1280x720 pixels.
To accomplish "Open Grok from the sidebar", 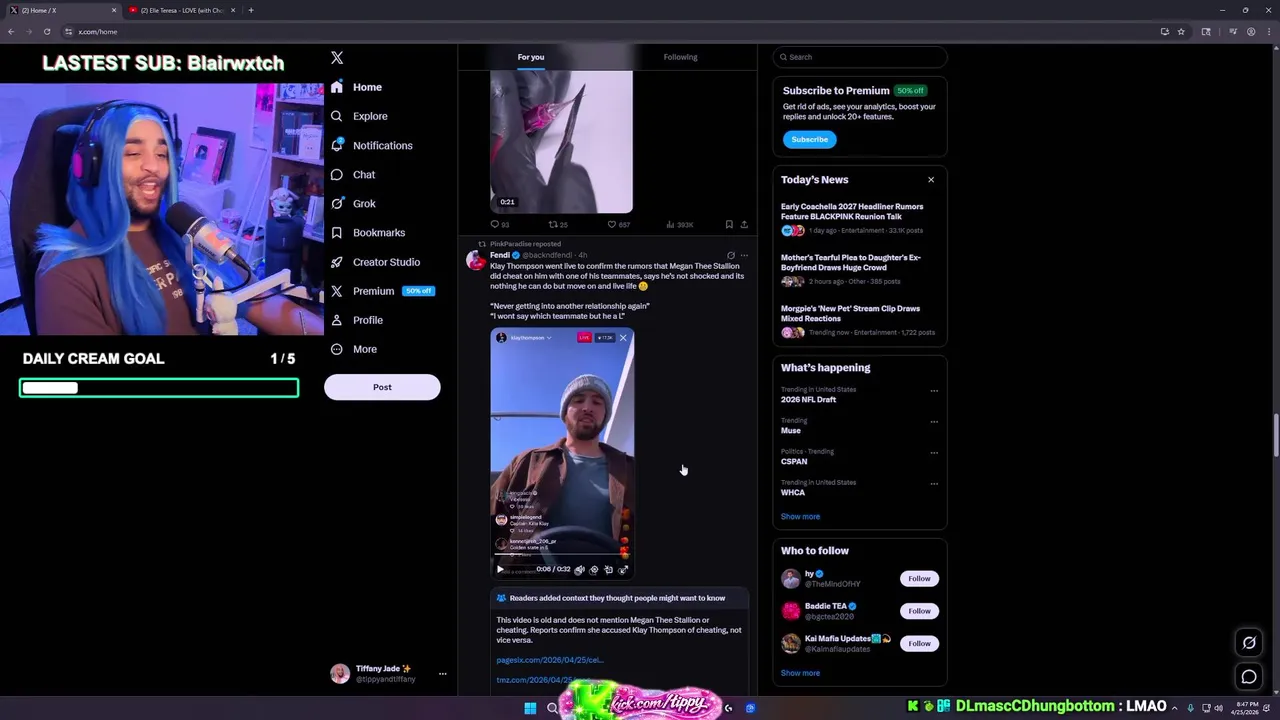I will point(353,203).
